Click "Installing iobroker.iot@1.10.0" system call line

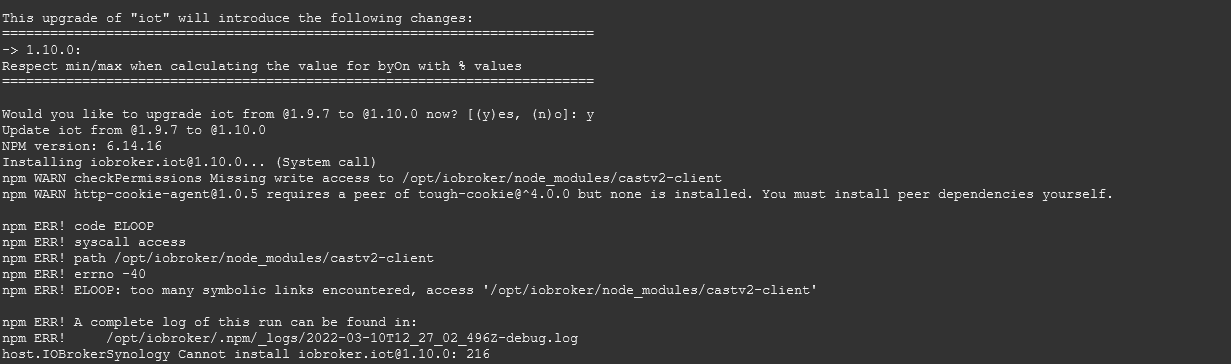[x=189, y=162]
